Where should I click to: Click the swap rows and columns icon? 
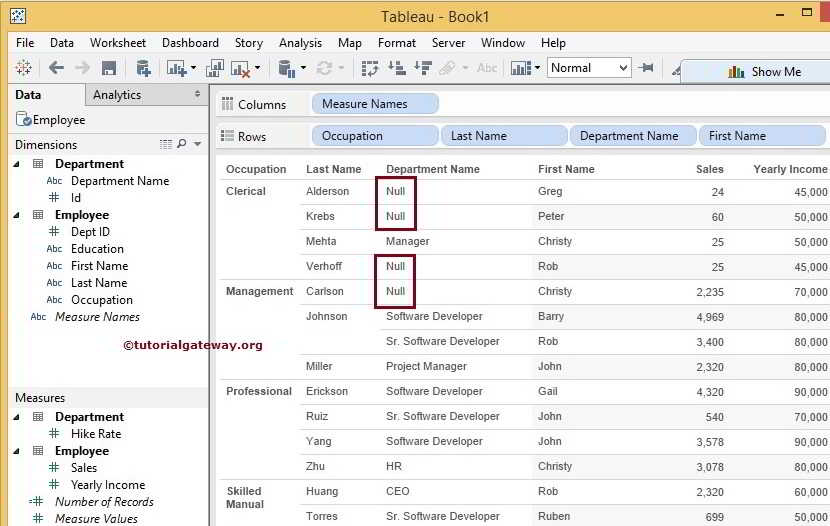(x=370, y=68)
